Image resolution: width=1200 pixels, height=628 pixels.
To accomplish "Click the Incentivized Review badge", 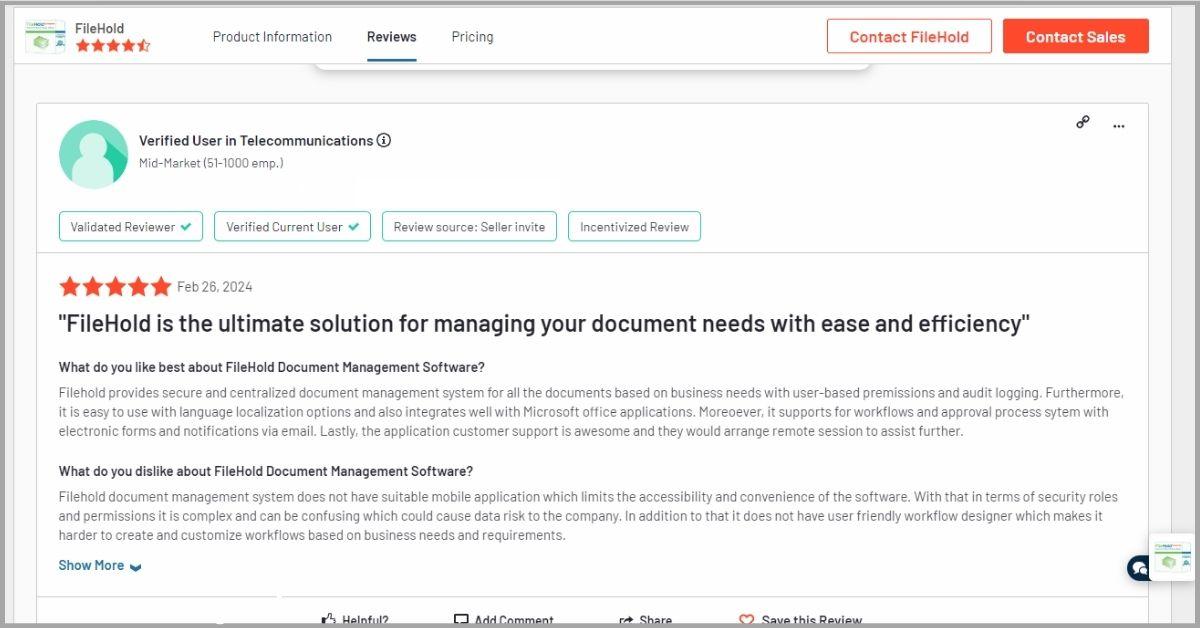I will tap(634, 227).
